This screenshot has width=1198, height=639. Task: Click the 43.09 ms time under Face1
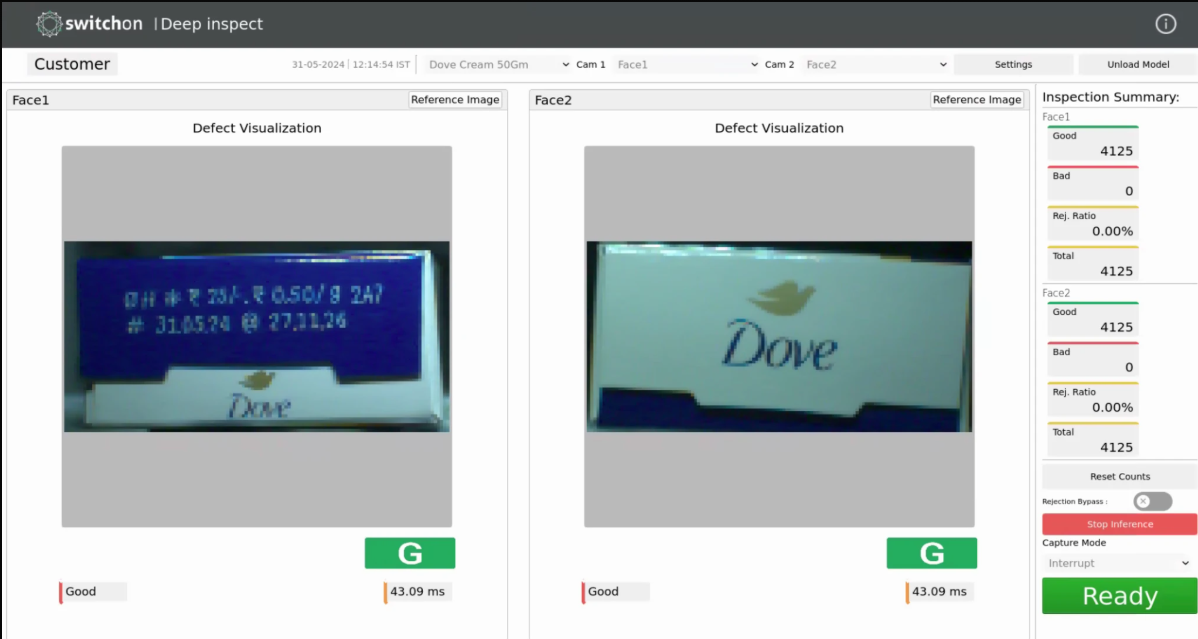tap(417, 592)
